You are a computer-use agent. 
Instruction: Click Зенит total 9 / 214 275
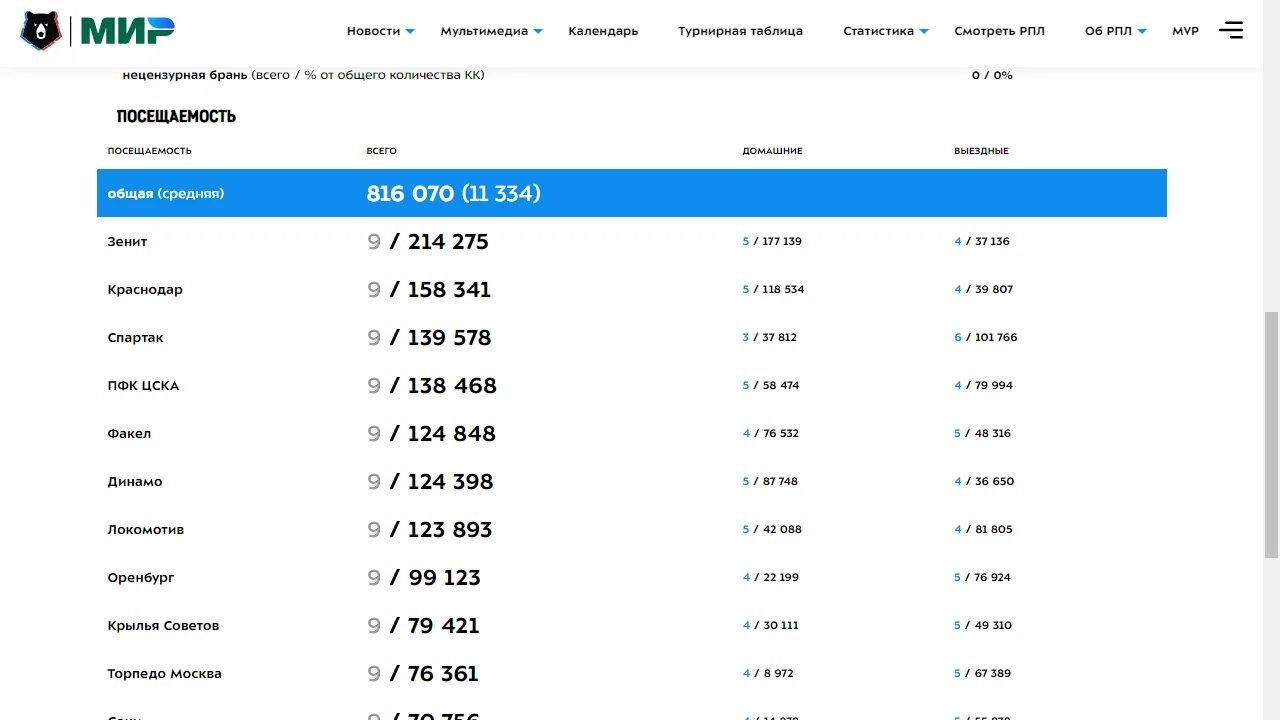click(428, 241)
